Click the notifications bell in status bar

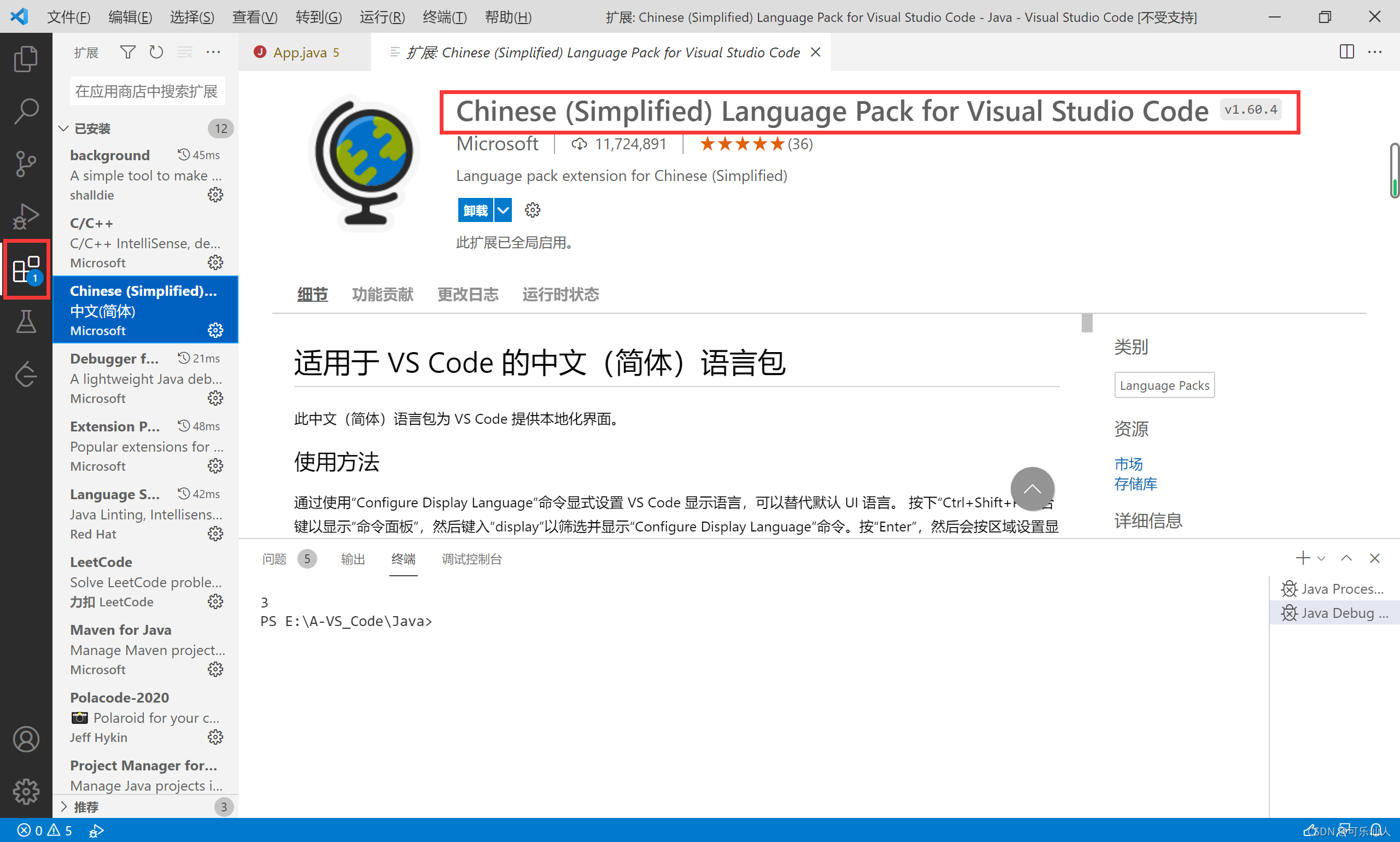tap(1376, 831)
